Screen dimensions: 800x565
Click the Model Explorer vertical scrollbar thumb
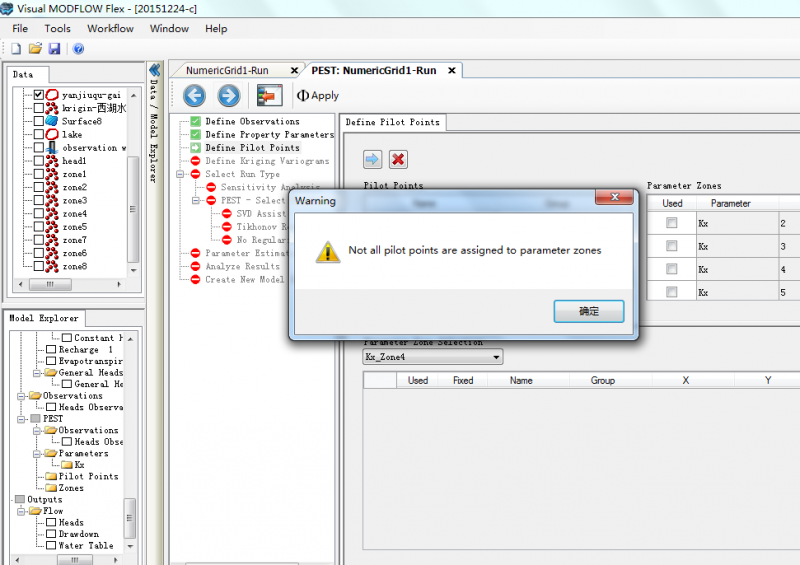[130, 518]
